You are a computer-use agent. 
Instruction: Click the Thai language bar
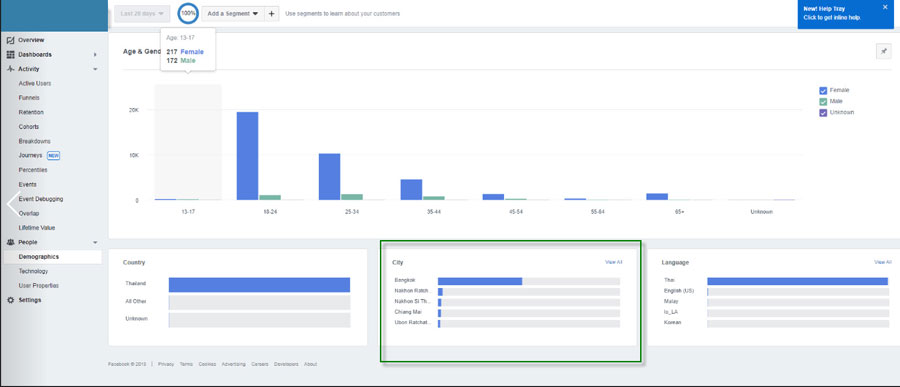(798, 281)
